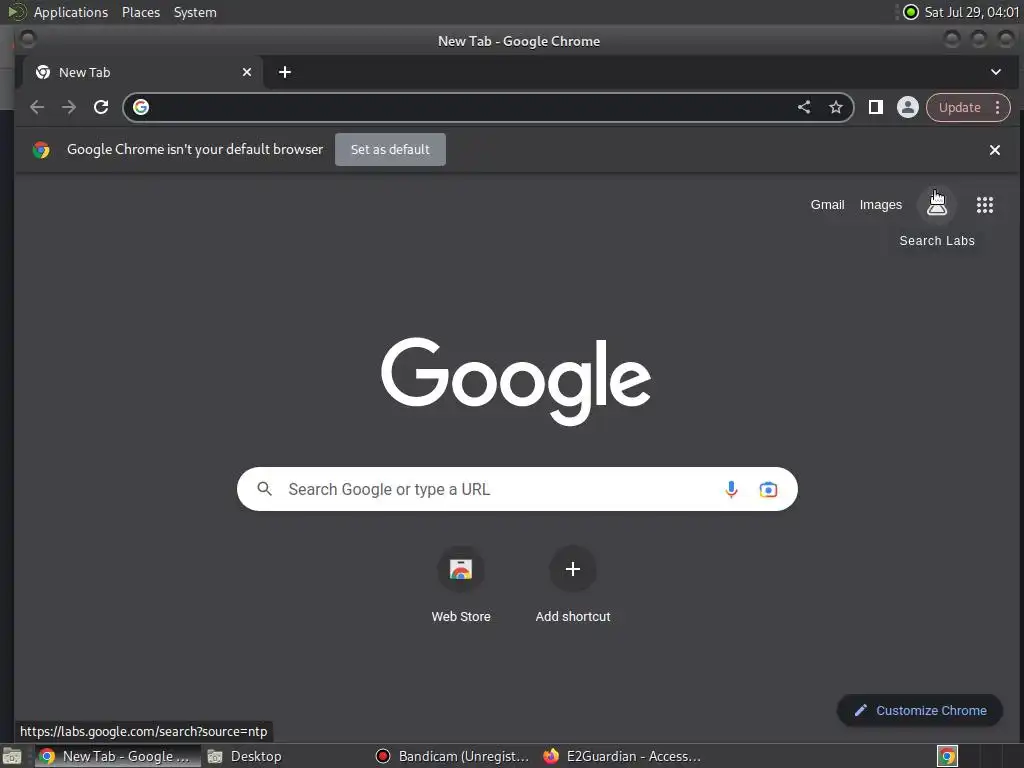Switch to Bandicam window in taskbar
This screenshot has width=1024, height=768.
452,756
